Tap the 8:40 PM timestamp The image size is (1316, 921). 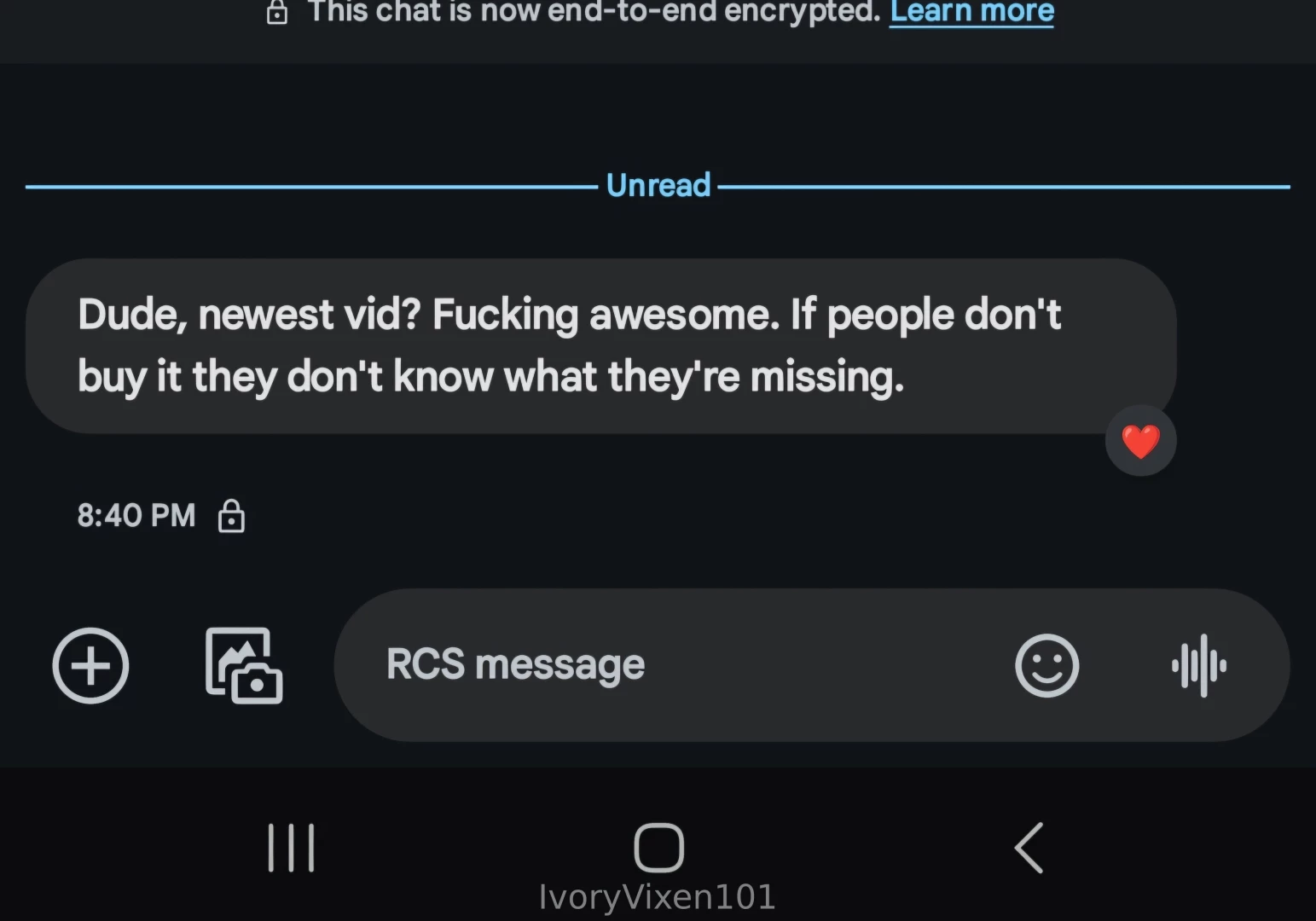point(136,515)
